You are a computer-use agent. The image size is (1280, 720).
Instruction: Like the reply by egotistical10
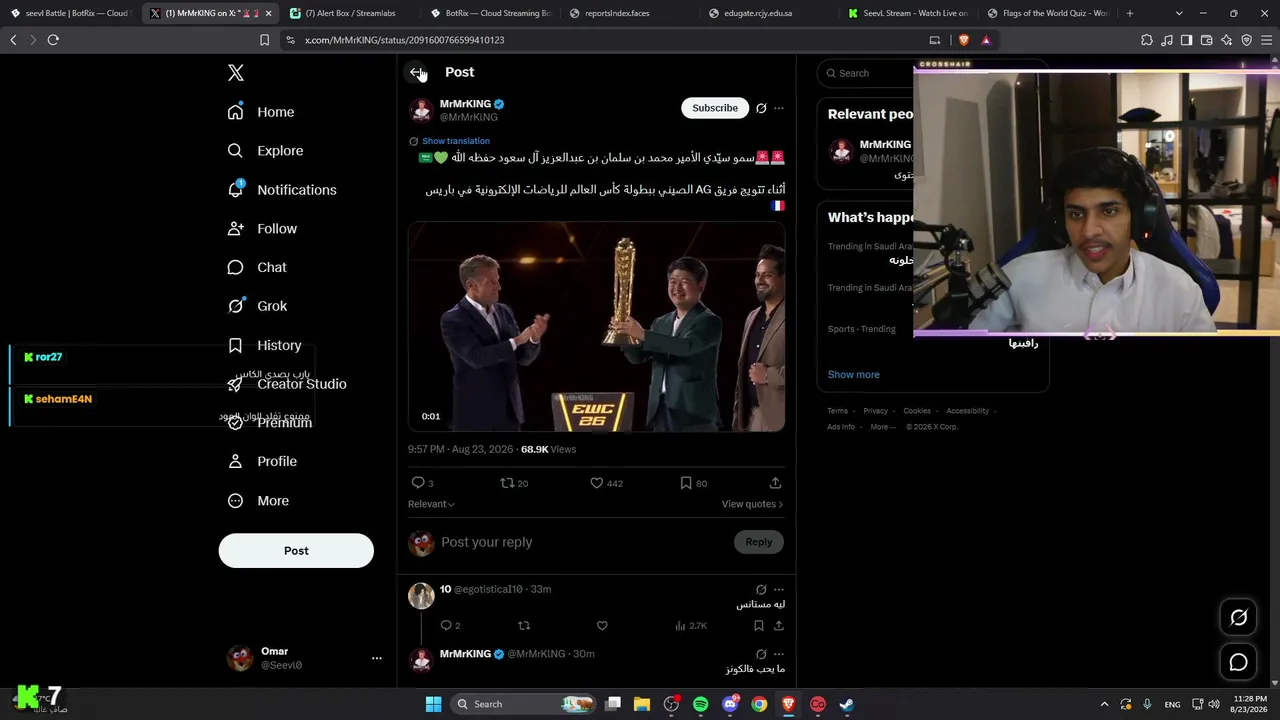602,626
